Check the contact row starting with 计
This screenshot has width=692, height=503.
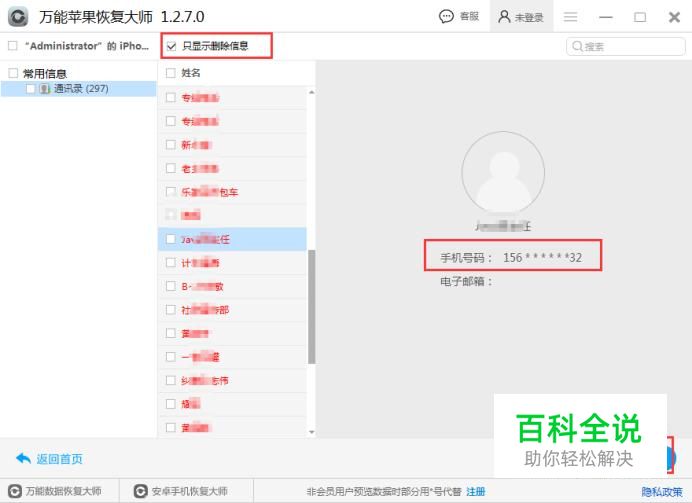click(x=170, y=263)
